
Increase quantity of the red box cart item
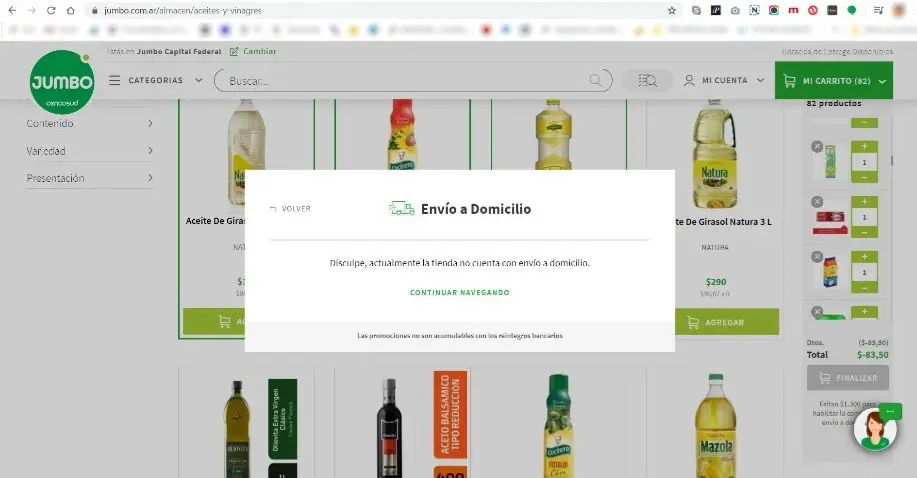coord(864,201)
